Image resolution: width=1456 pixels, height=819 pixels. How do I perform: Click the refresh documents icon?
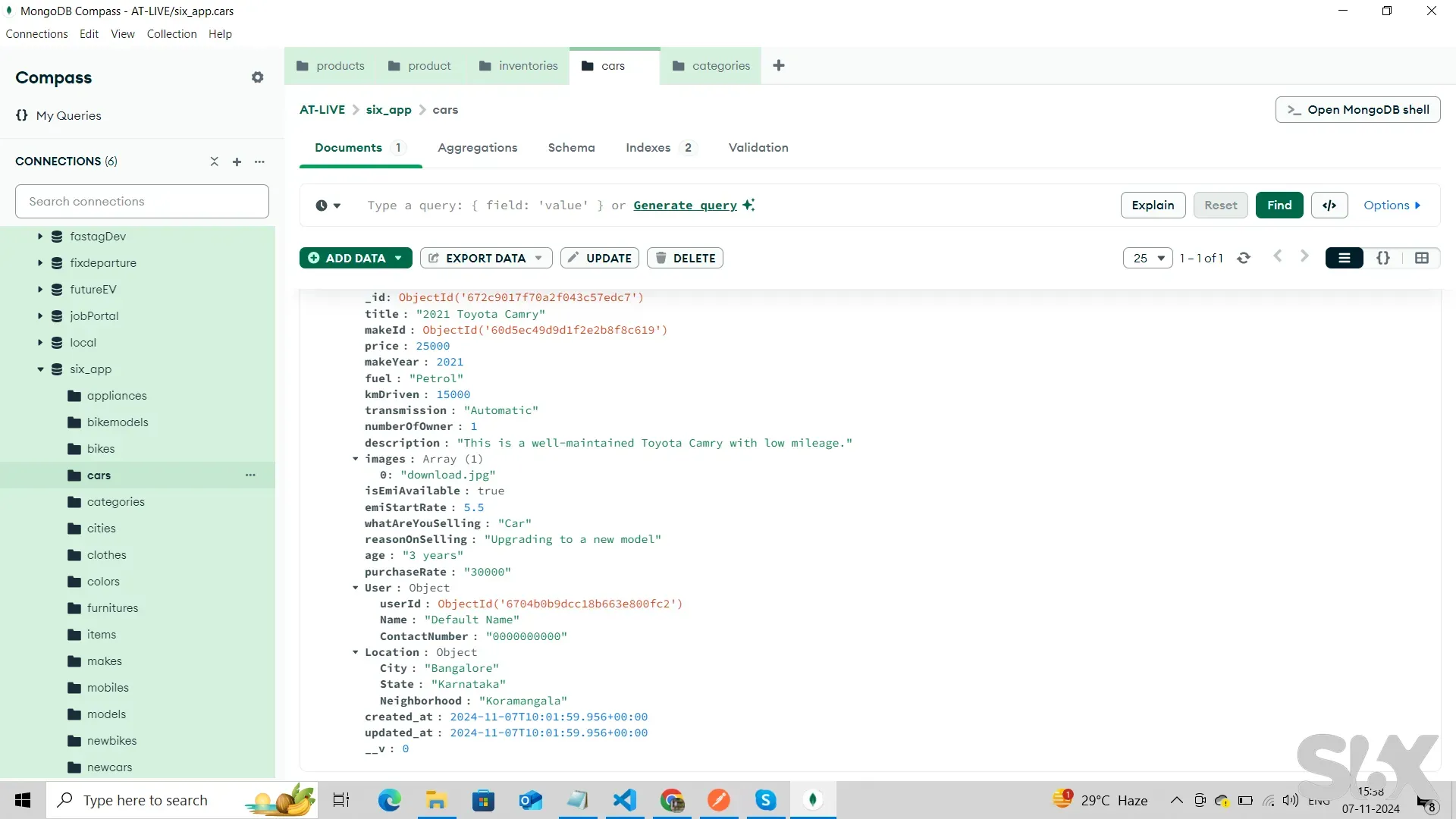pos(1244,258)
